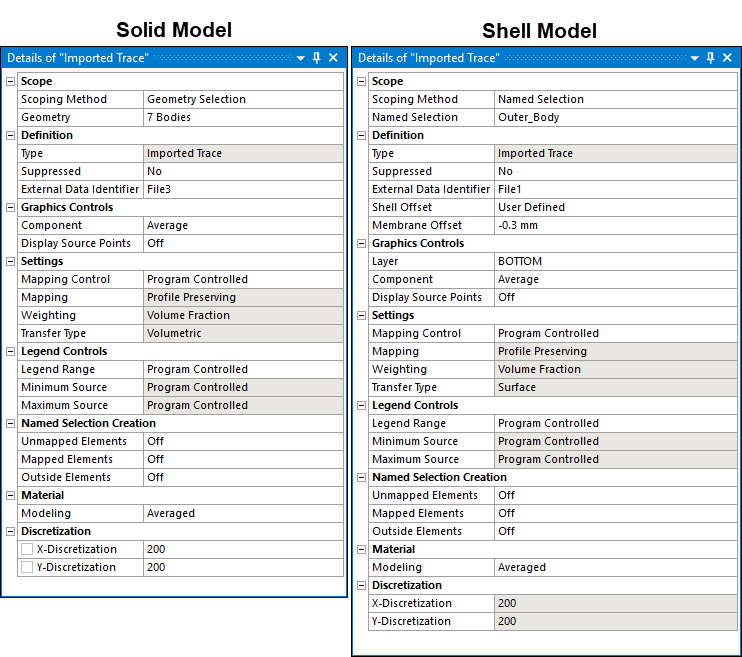Collapse Discretization section in Solid Model
Viewport: 742px width, 657px height.
(x=10, y=531)
